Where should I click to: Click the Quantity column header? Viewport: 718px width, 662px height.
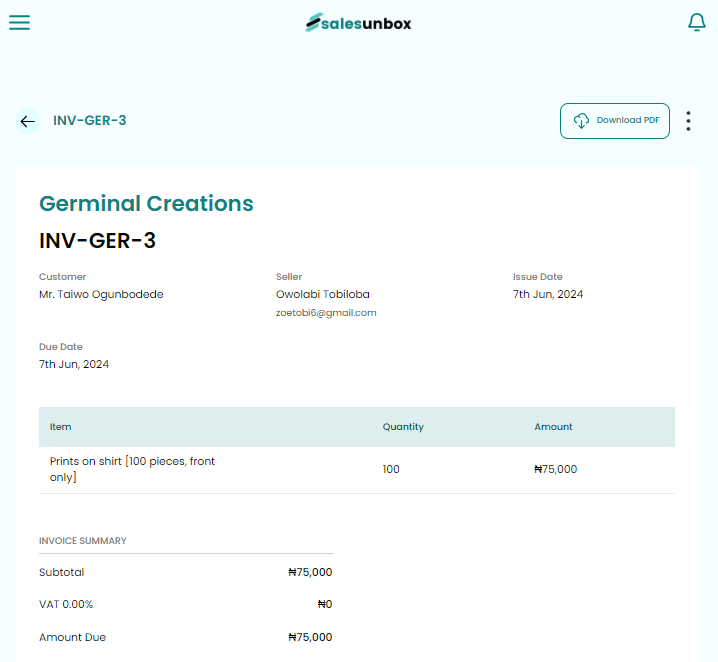click(403, 427)
